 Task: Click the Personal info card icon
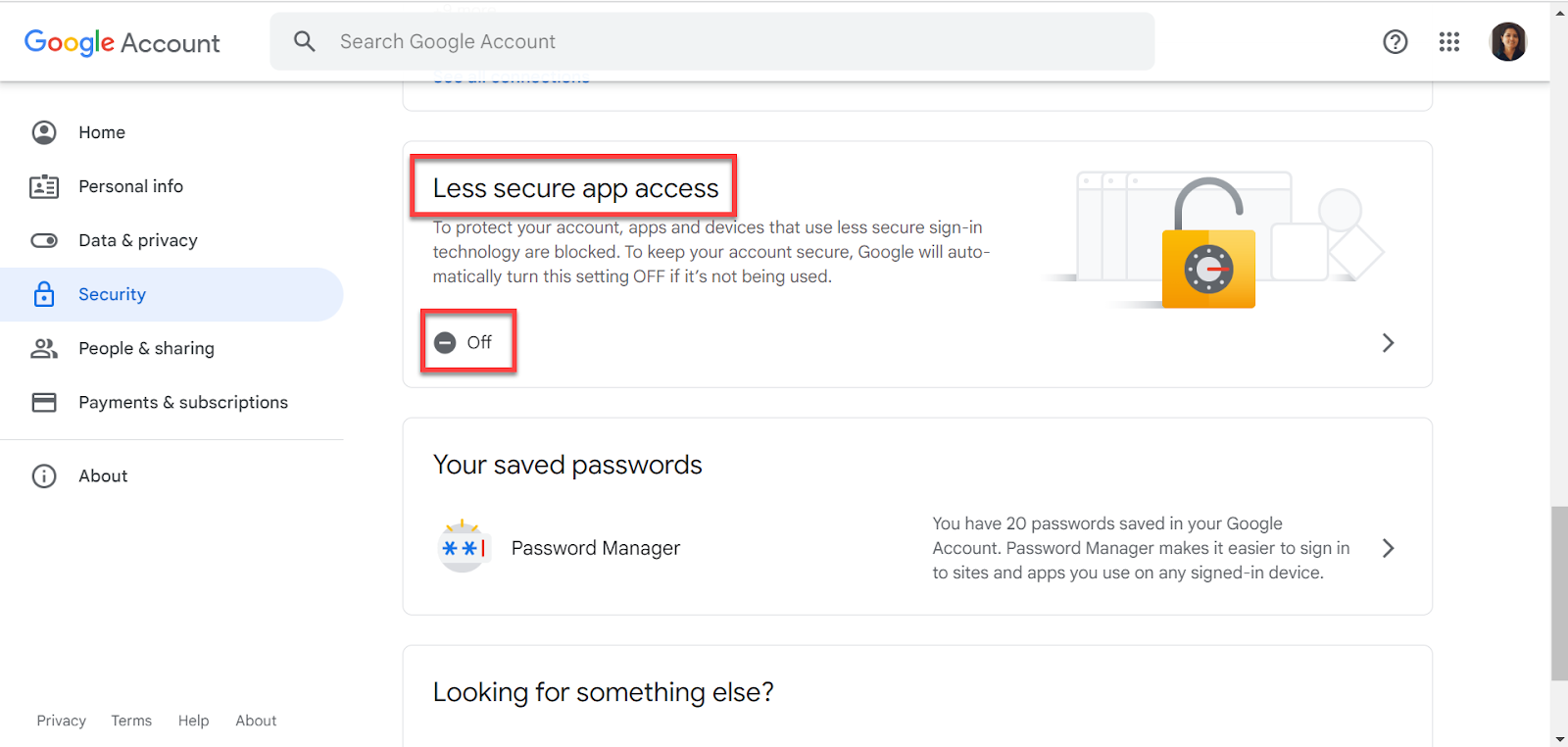coord(44,186)
